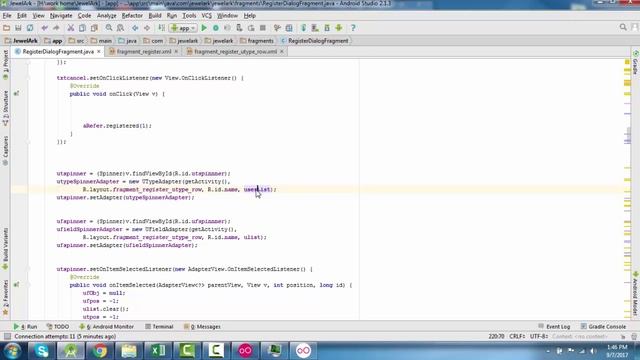Open the Tools menu
The image size is (640, 360).
tap(189, 16)
